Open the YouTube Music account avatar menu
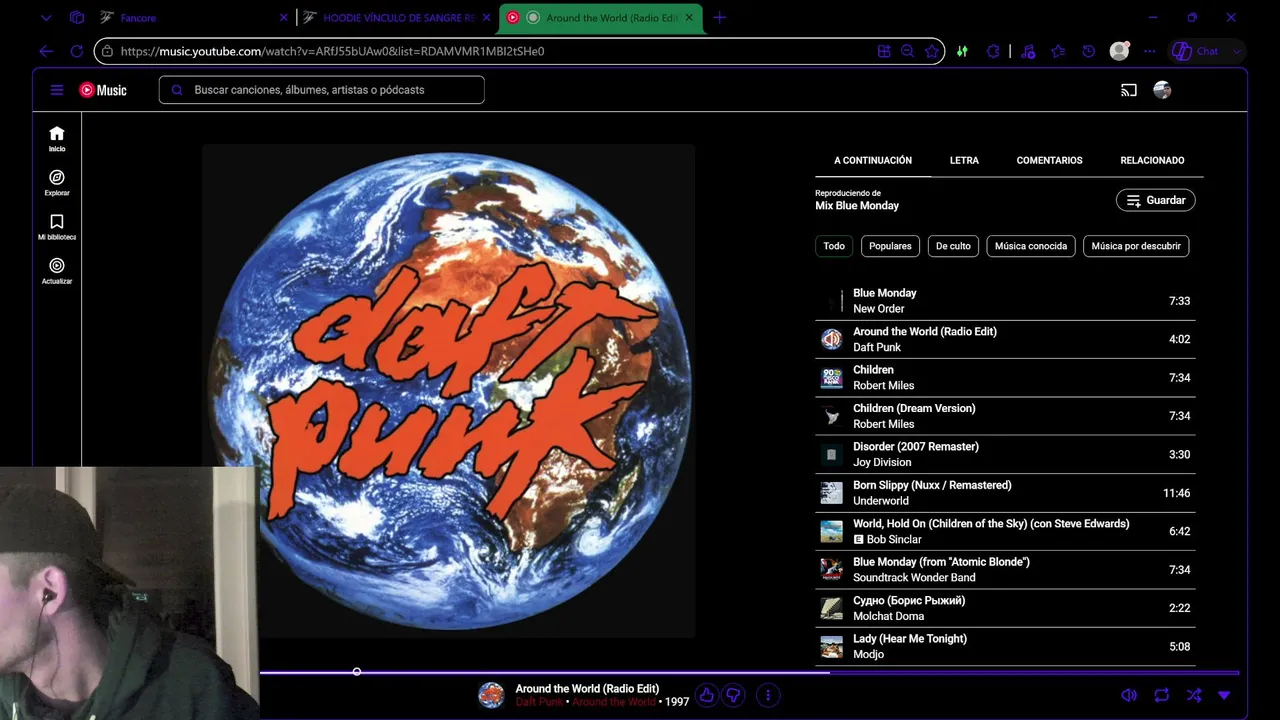Viewport: 1280px width, 720px height. click(1162, 90)
